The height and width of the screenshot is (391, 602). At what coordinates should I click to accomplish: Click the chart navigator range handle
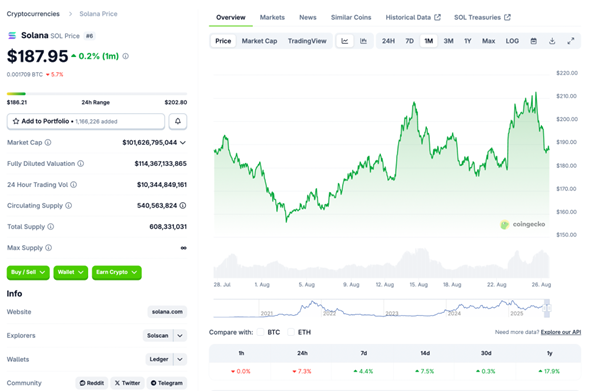(x=547, y=308)
